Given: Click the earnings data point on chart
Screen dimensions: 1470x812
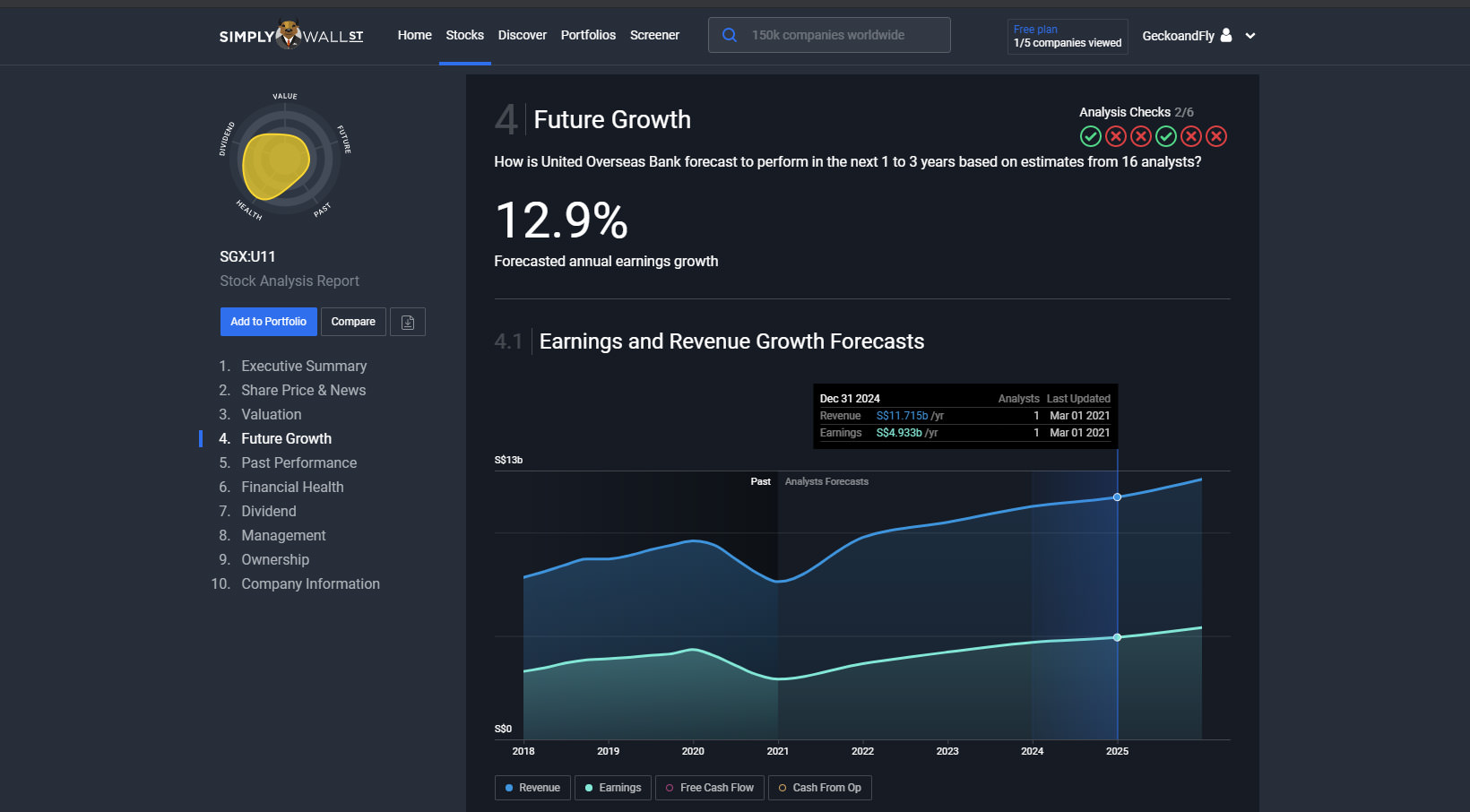Looking at the screenshot, I should tap(1117, 637).
